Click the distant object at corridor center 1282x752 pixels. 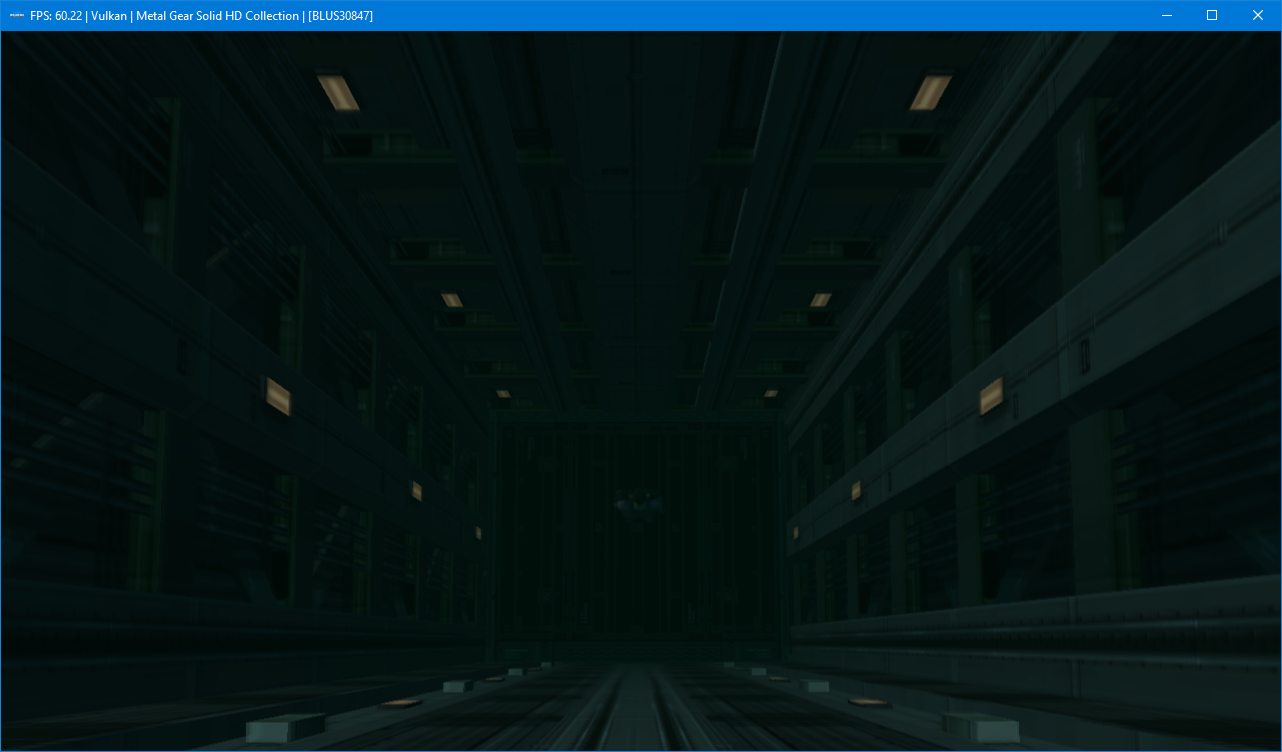[636, 505]
